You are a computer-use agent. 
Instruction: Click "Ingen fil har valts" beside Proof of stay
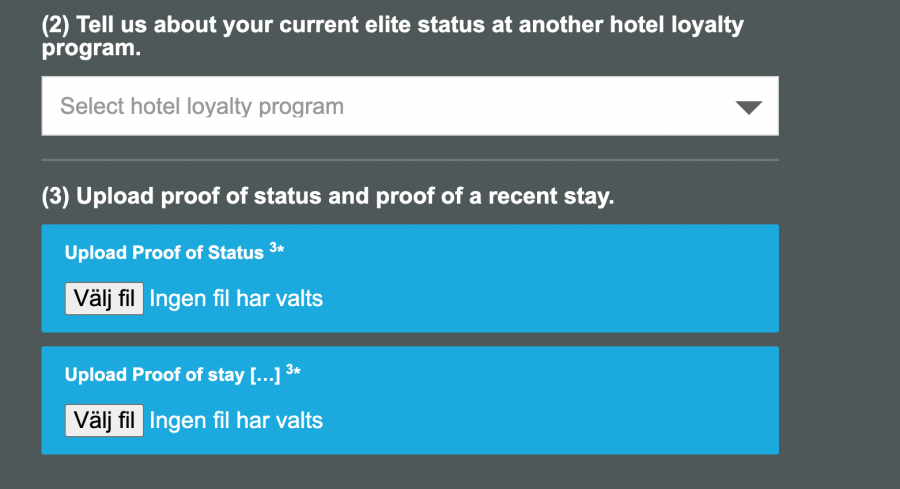click(x=236, y=420)
